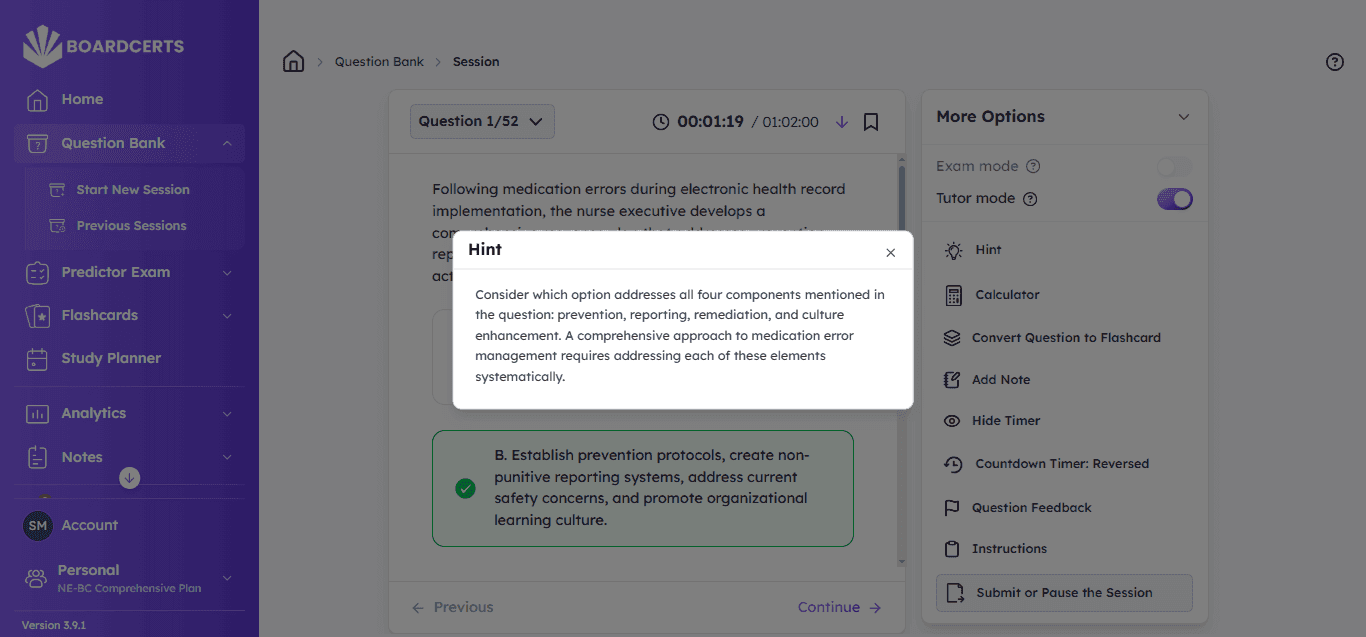Bookmark the current question
The height and width of the screenshot is (637, 1366).
[x=871, y=122]
